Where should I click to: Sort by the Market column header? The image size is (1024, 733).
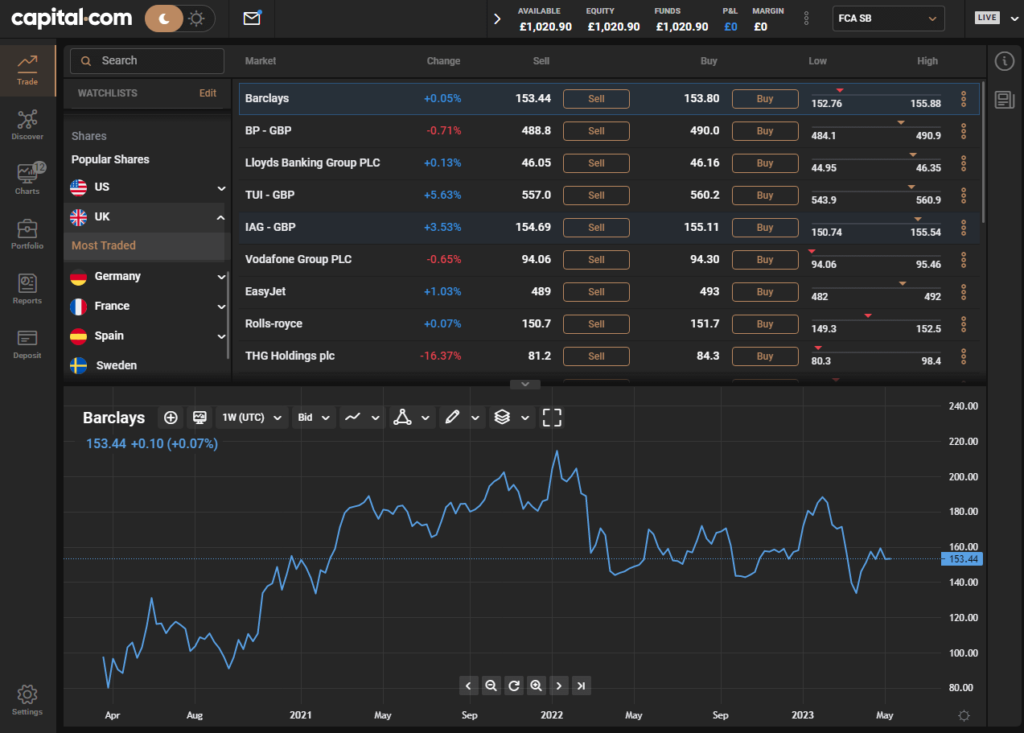pos(261,61)
